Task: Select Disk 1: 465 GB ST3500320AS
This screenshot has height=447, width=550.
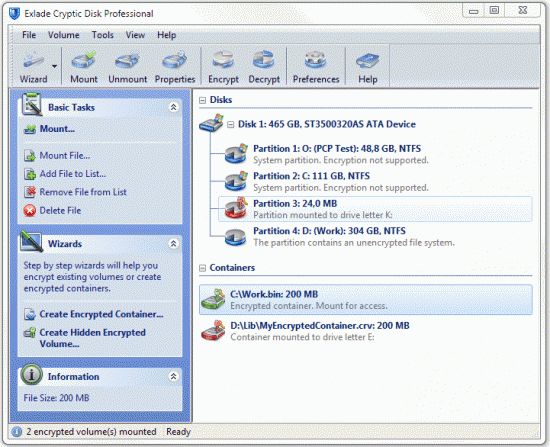Action: click(327, 124)
